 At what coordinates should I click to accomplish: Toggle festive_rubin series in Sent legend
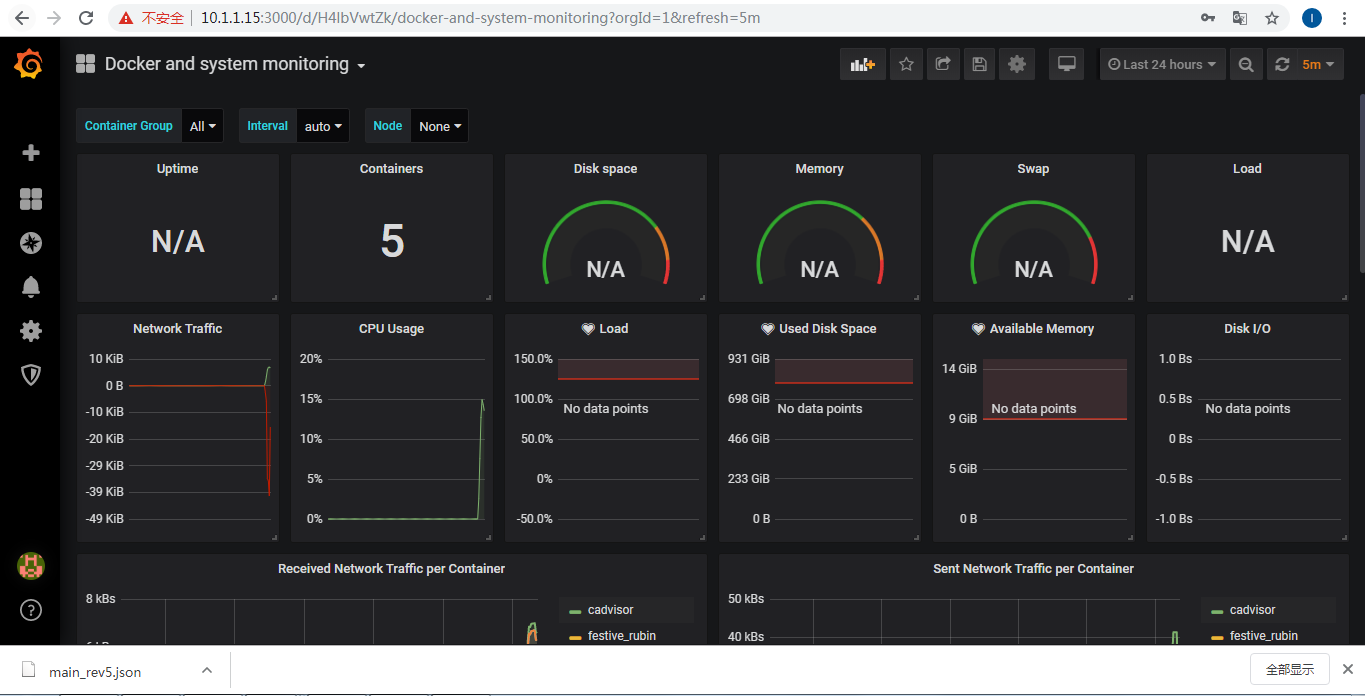click(1263, 636)
